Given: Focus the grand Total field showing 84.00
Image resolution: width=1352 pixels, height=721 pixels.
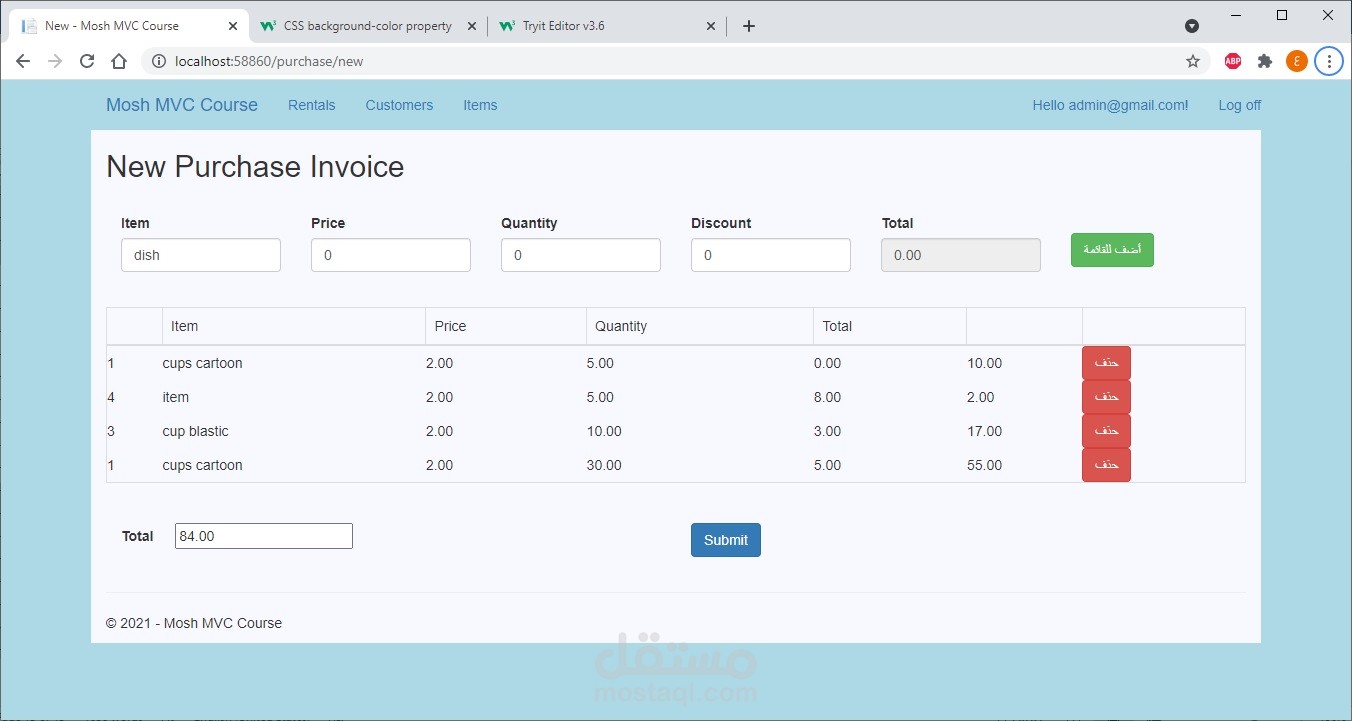Looking at the screenshot, I should click(264, 536).
